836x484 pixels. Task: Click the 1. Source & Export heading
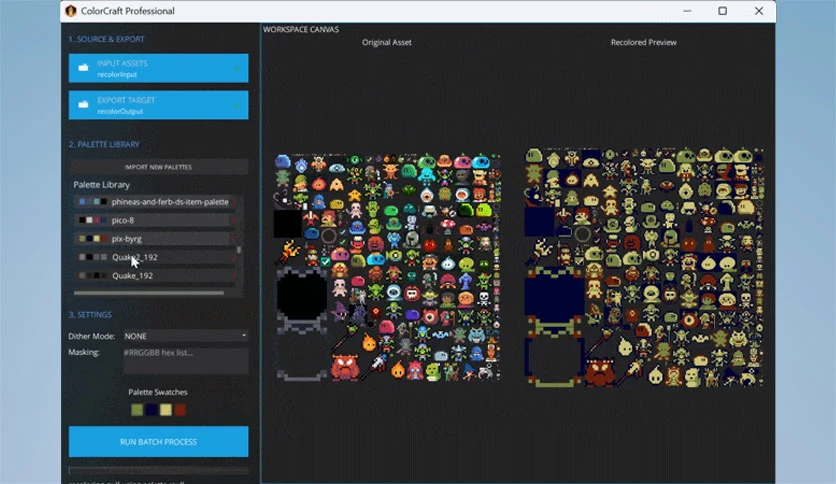[x=106, y=39]
